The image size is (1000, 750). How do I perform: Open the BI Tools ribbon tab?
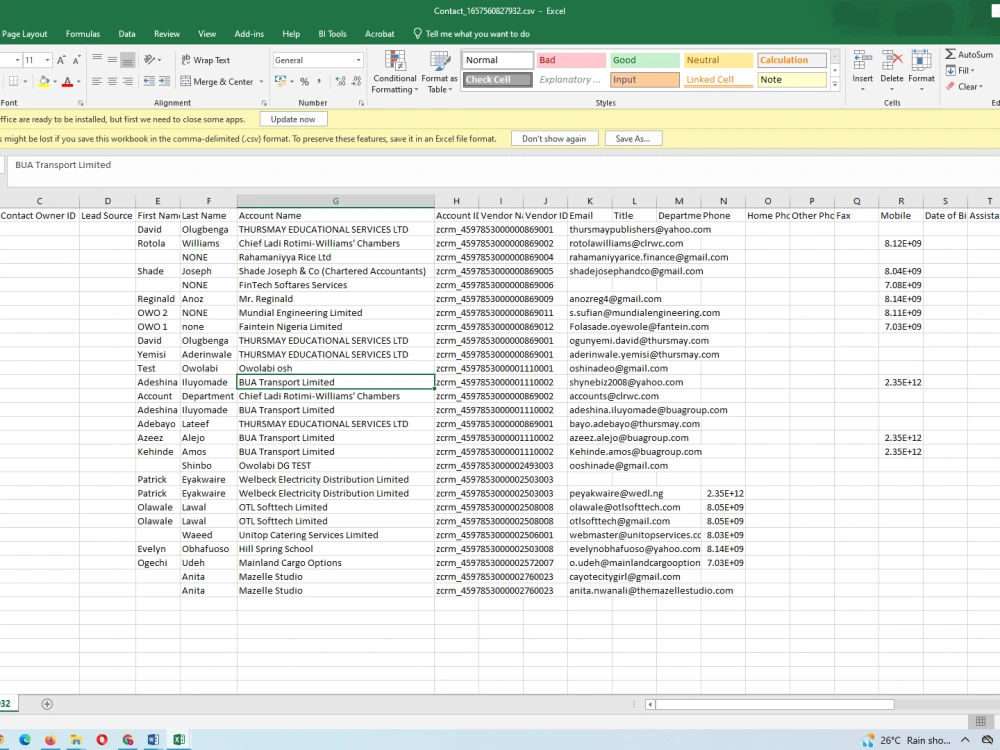click(x=332, y=33)
